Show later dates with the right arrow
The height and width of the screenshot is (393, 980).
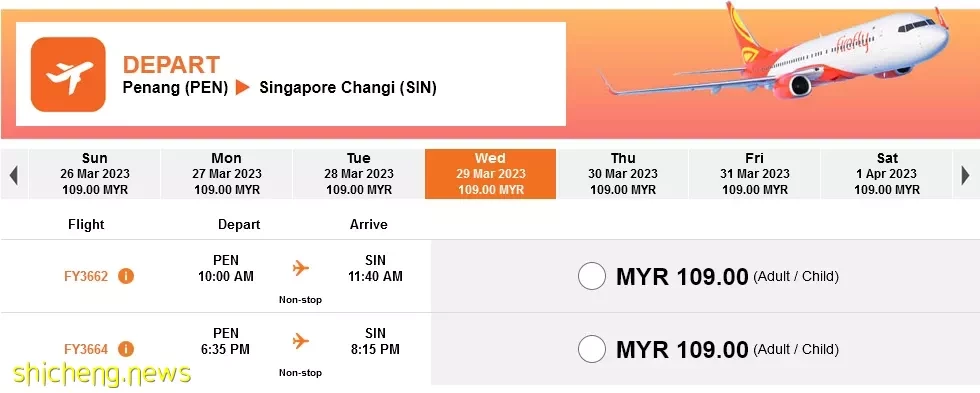[x=965, y=174]
